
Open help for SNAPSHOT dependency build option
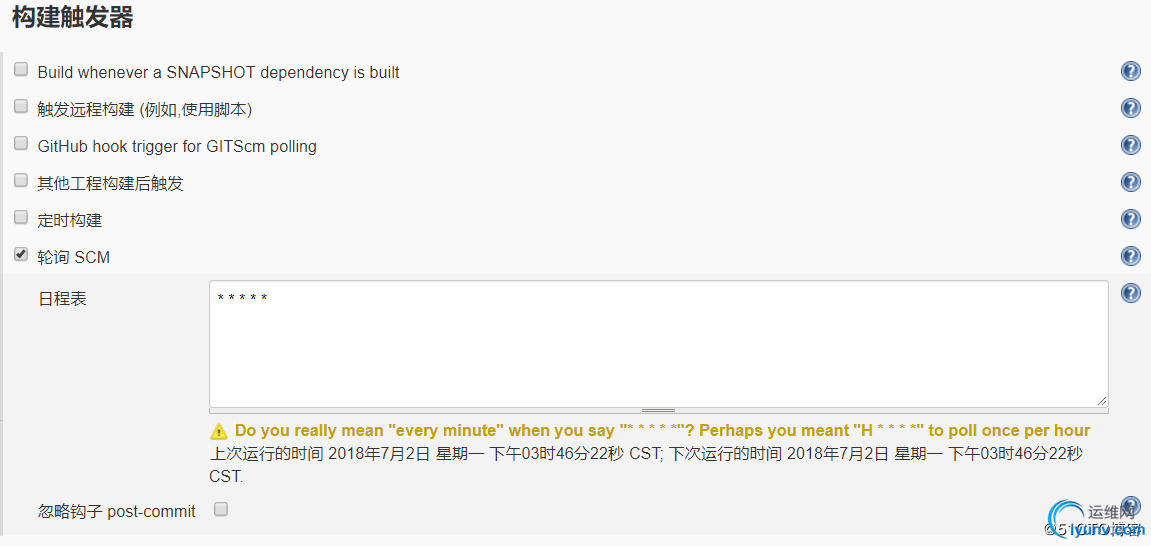[x=1130, y=71]
